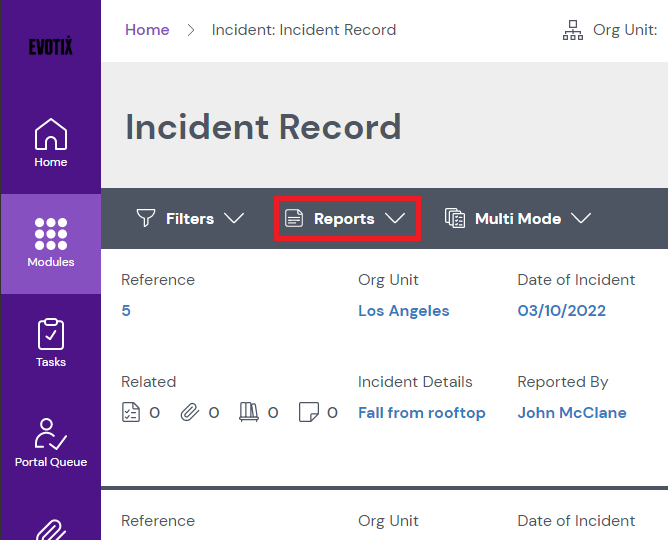The image size is (668, 540).
Task: Expand the Filters dropdown
Action: click(190, 218)
